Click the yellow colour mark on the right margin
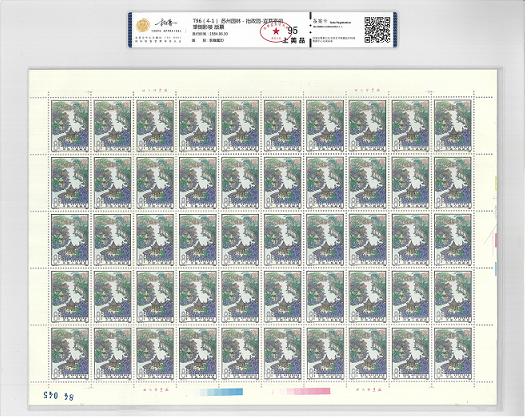The image size is (527, 419). click(x=495, y=183)
